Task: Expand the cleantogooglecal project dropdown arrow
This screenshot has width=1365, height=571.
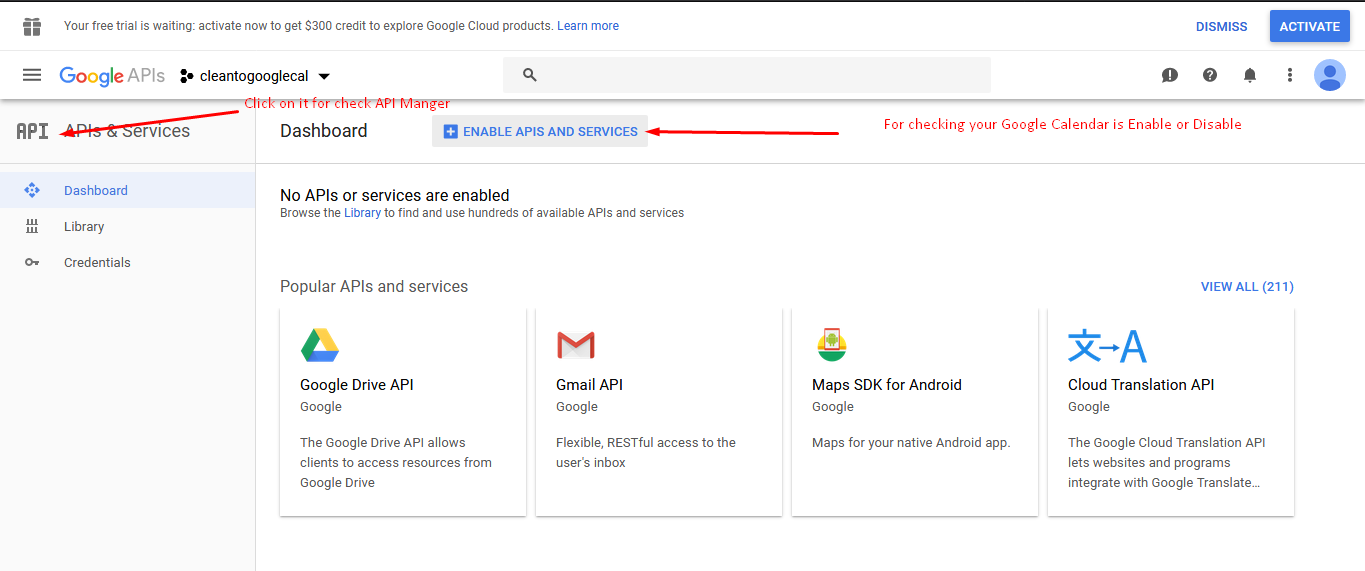Action: 323,76
